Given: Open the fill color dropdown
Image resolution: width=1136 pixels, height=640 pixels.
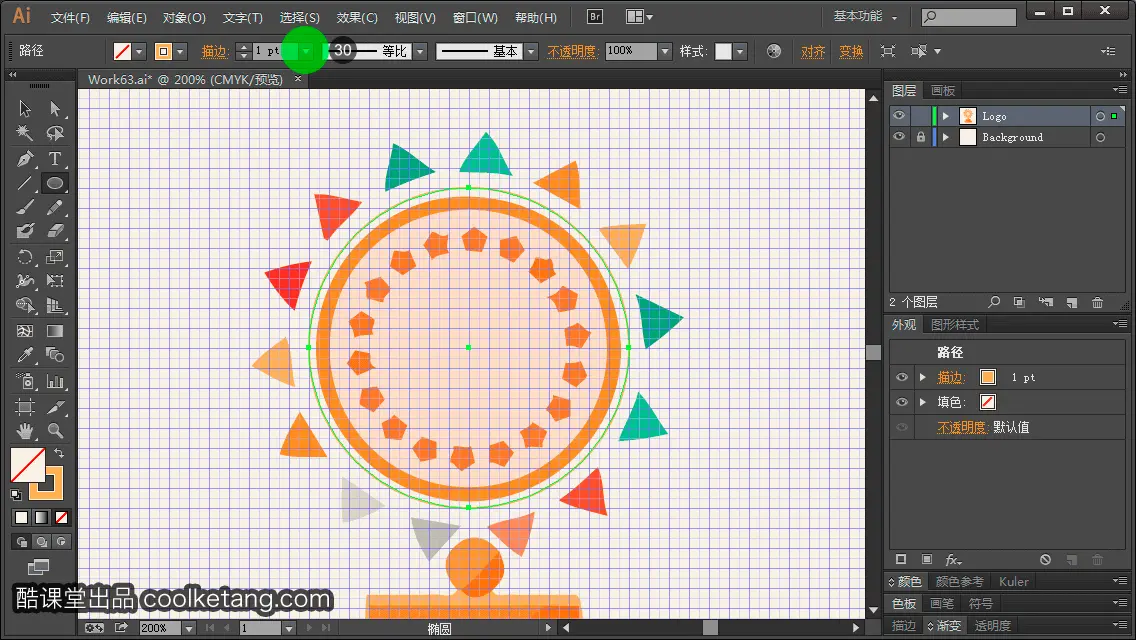Looking at the screenshot, I should click(139, 51).
